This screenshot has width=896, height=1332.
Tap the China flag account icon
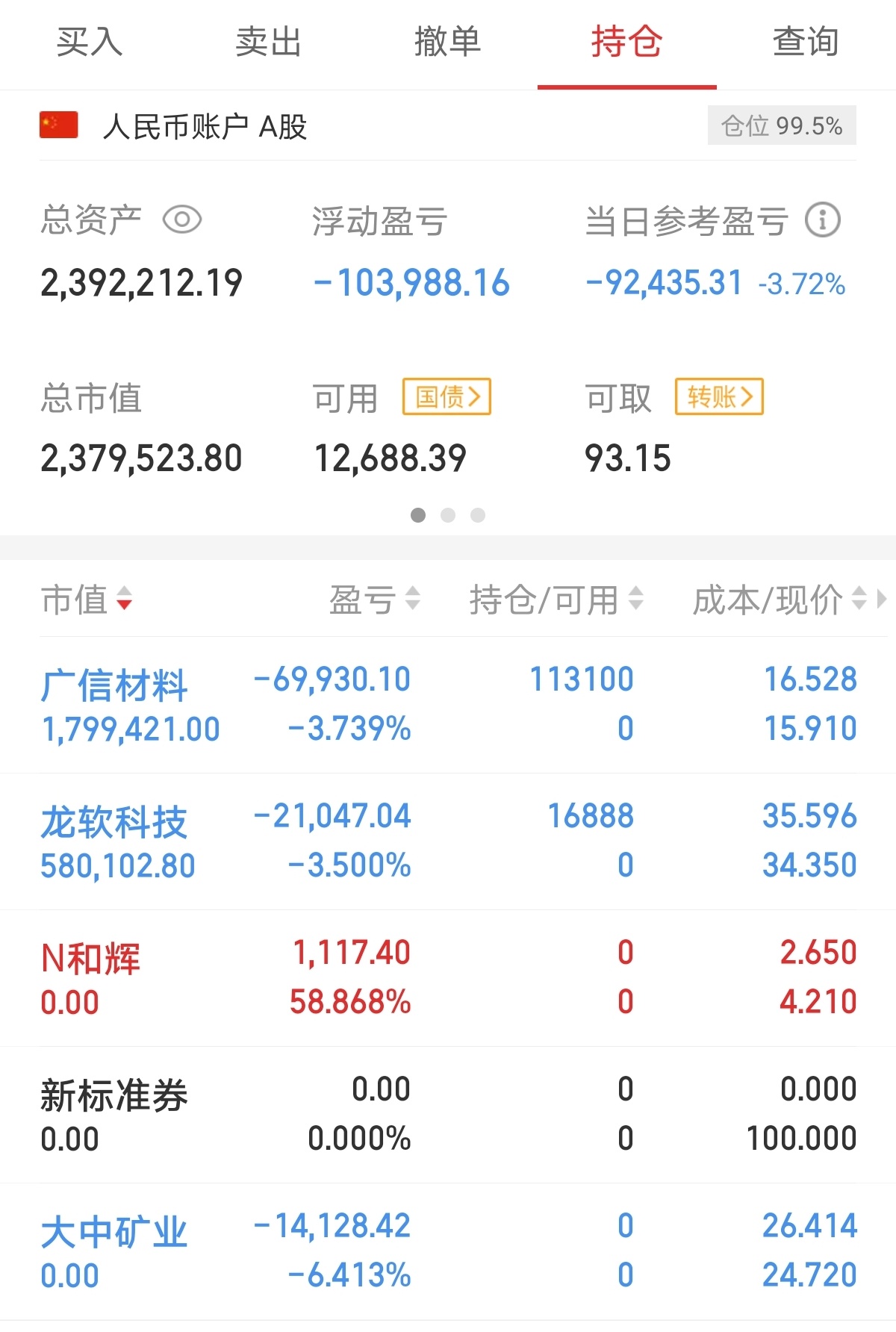(59, 125)
